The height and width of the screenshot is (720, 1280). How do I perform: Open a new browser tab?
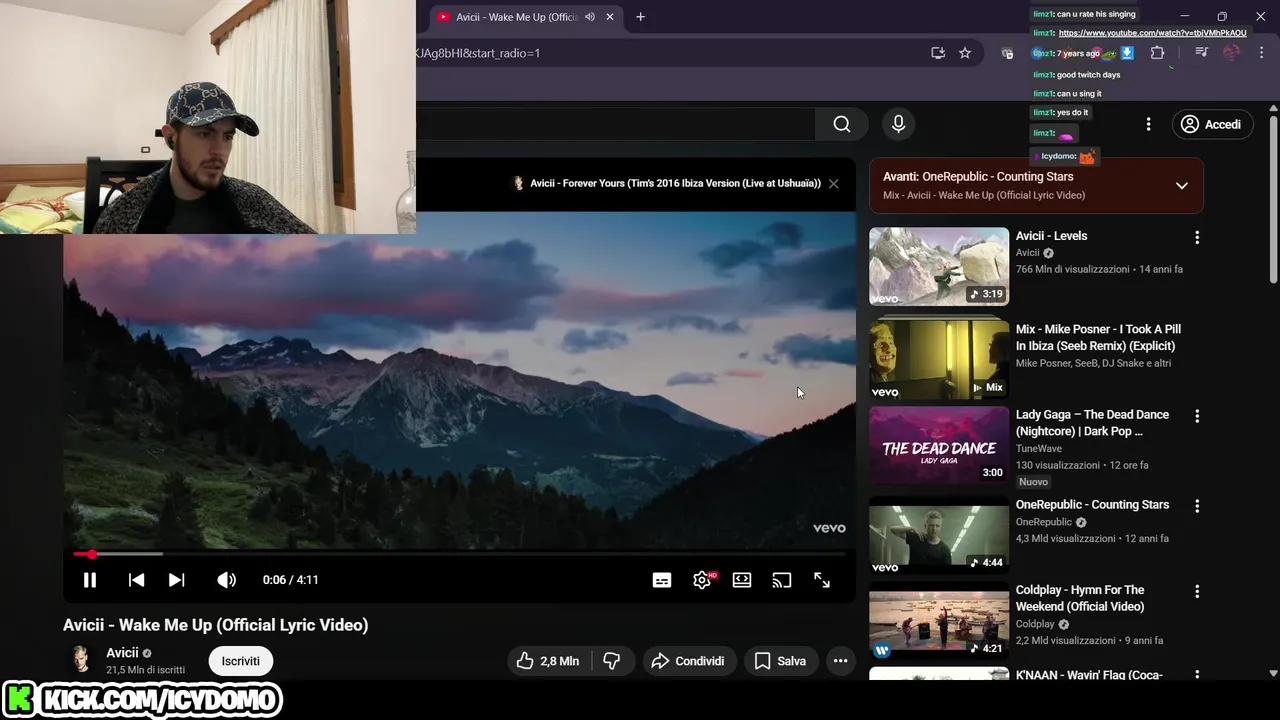[x=640, y=17]
